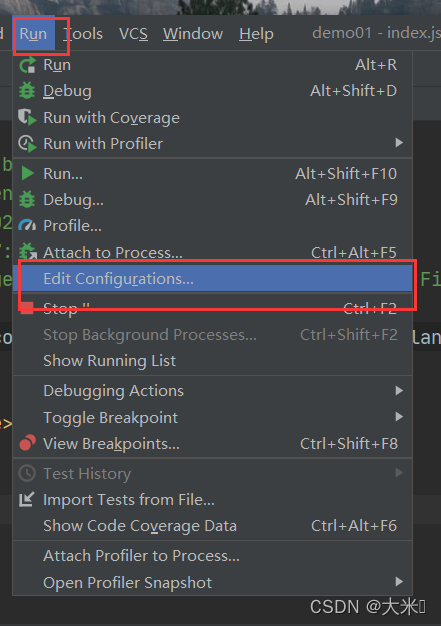This screenshot has width=441, height=626.
Task: Expand the Open Profiler Snapshot submenu arrow
Action: [399, 582]
